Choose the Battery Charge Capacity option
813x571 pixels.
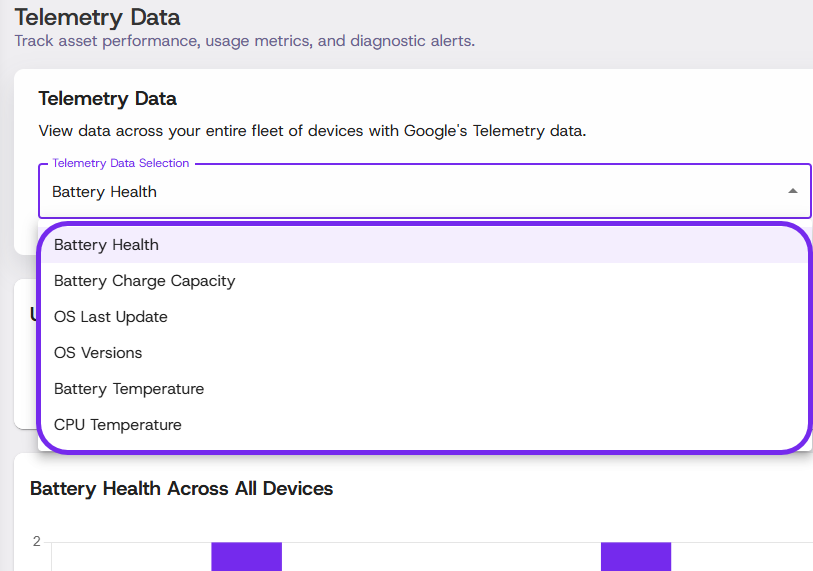[x=144, y=281]
